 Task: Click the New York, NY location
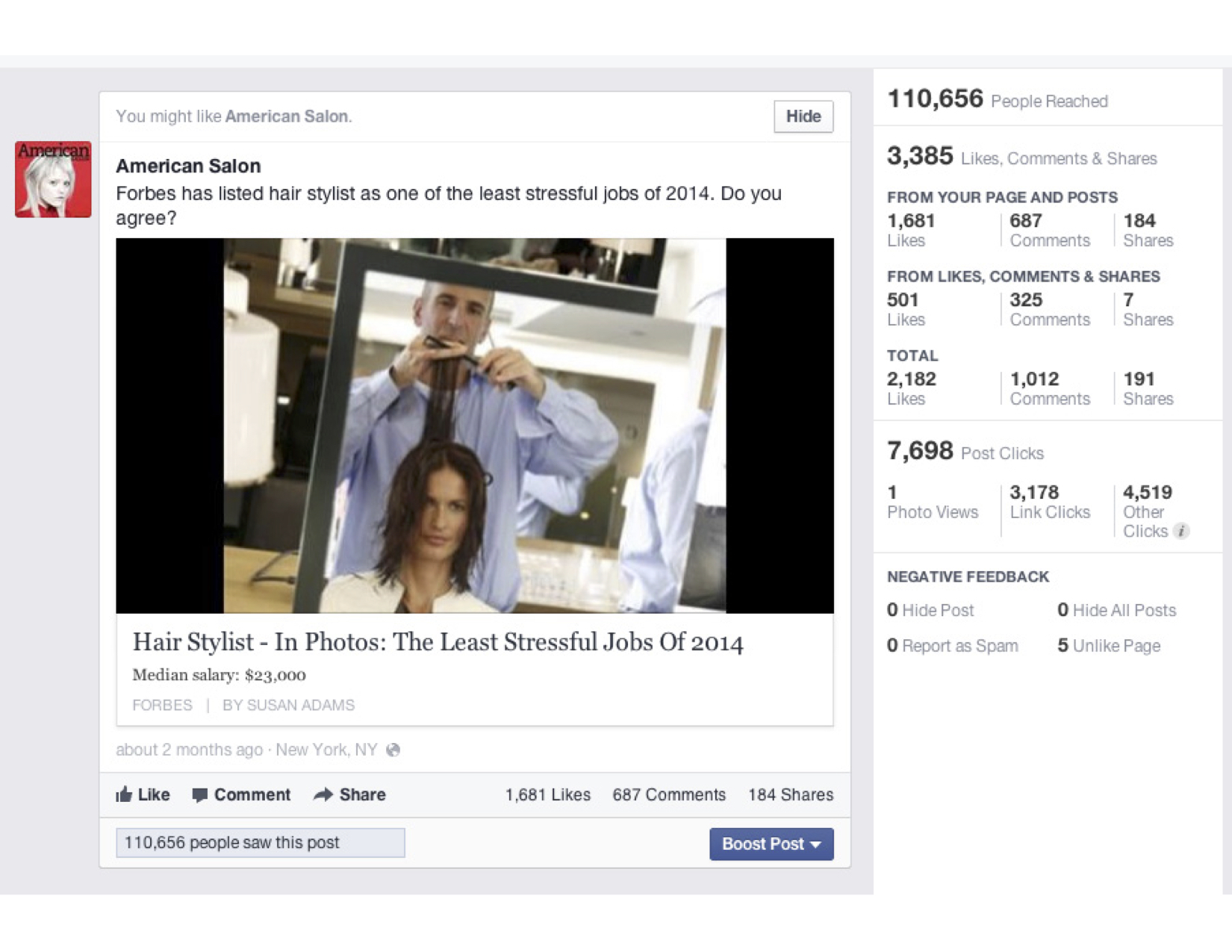pyautogui.click(x=326, y=750)
